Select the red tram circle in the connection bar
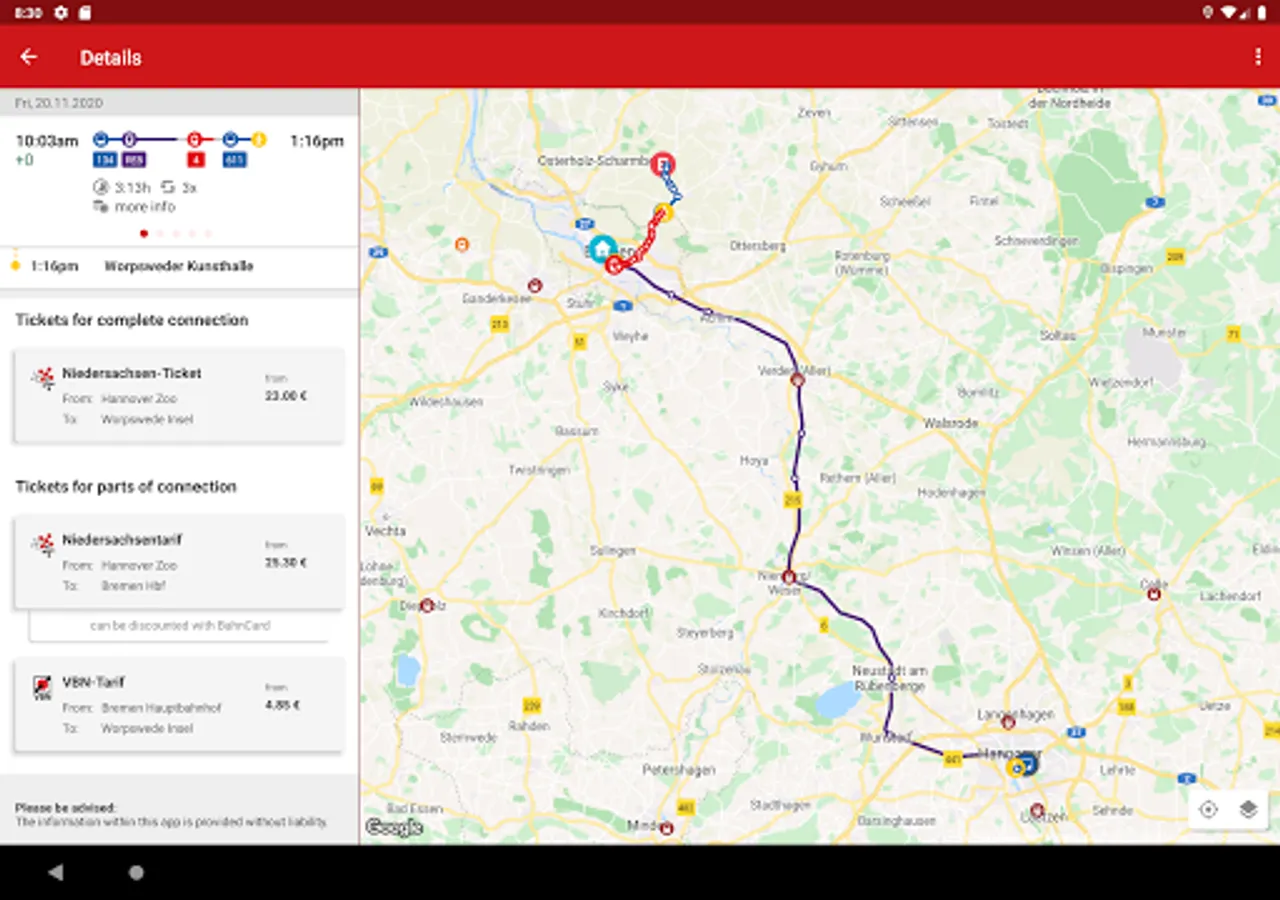Image resolution: width=1280 pixels, height=900 pixels. click(196, 140)
